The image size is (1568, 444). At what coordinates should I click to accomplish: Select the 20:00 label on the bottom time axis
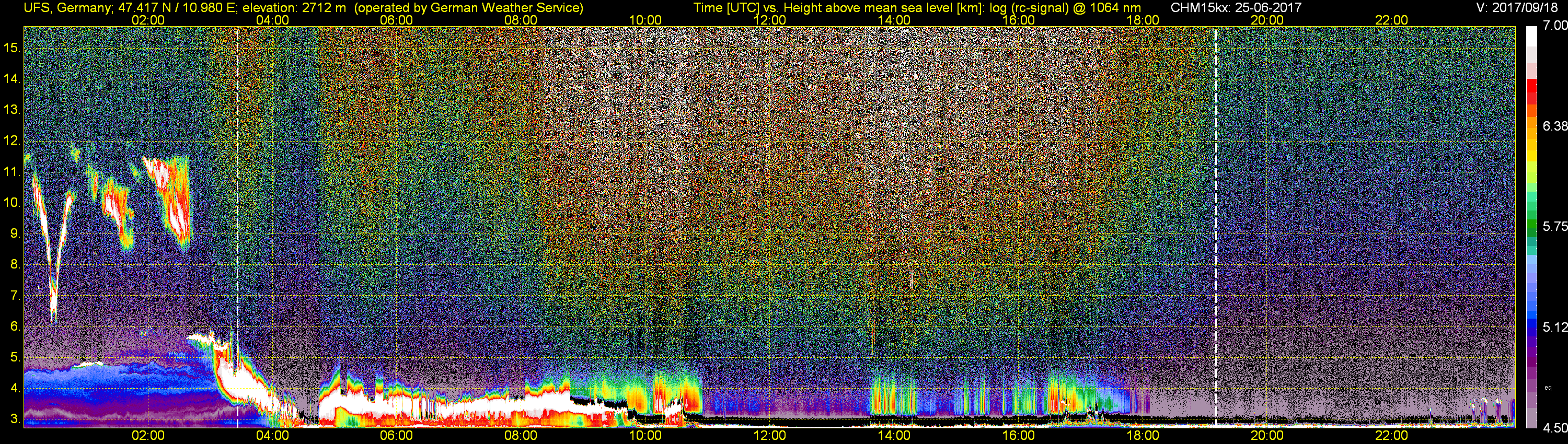click(x=1267, y=436)
